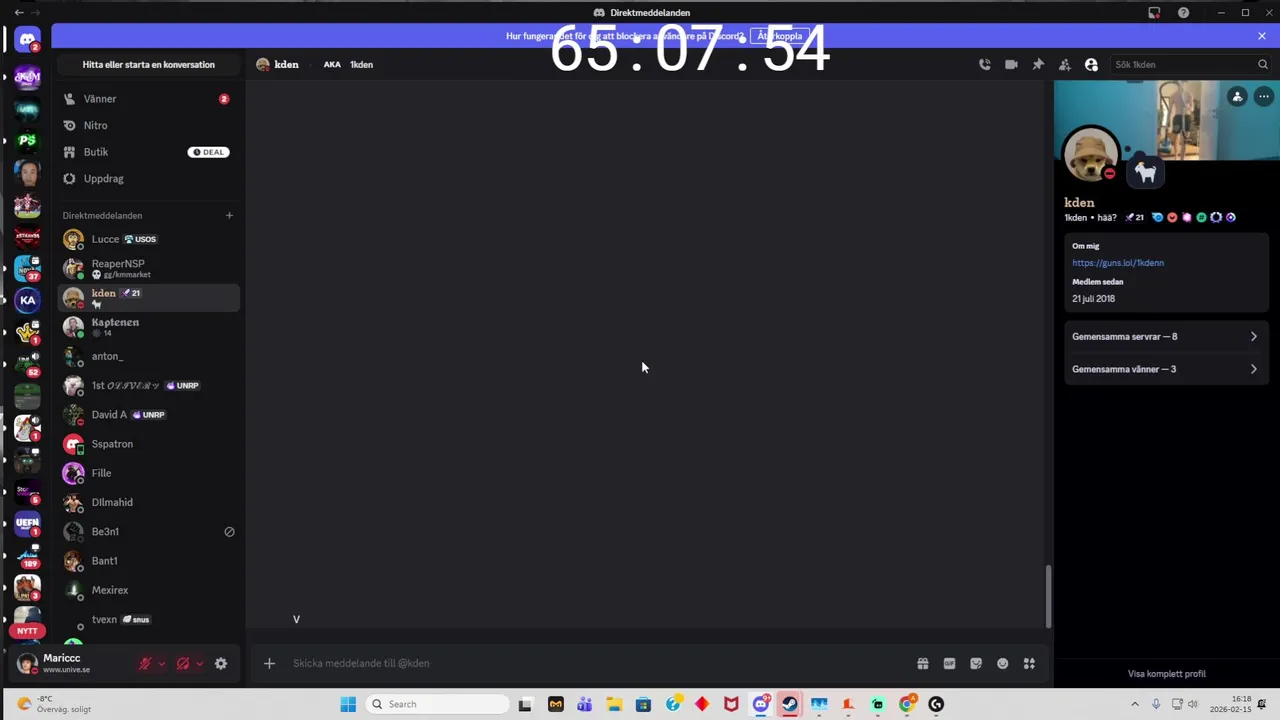Open the Discord inbox icon
Viewport: 1280px width, 720px height.
pos(1154,13)
